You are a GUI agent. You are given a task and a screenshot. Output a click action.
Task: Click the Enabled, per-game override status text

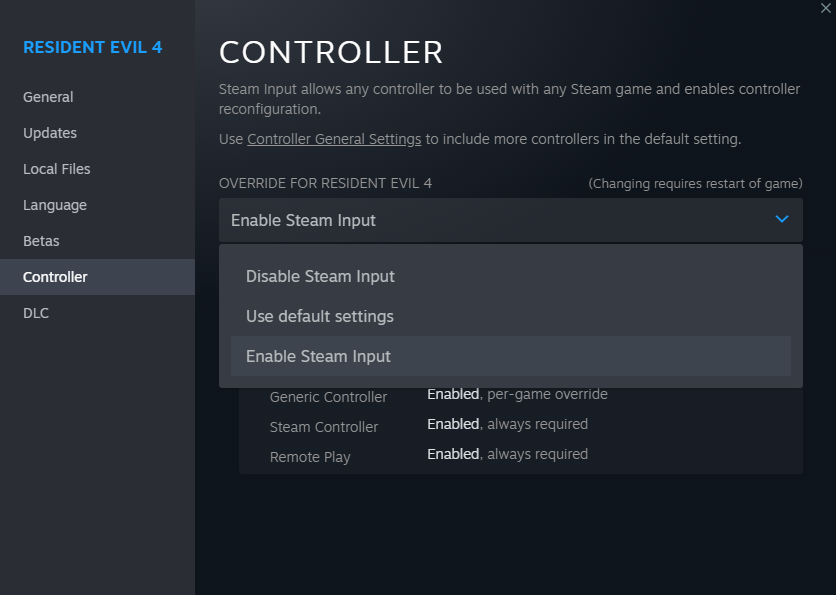coord(517,394)
